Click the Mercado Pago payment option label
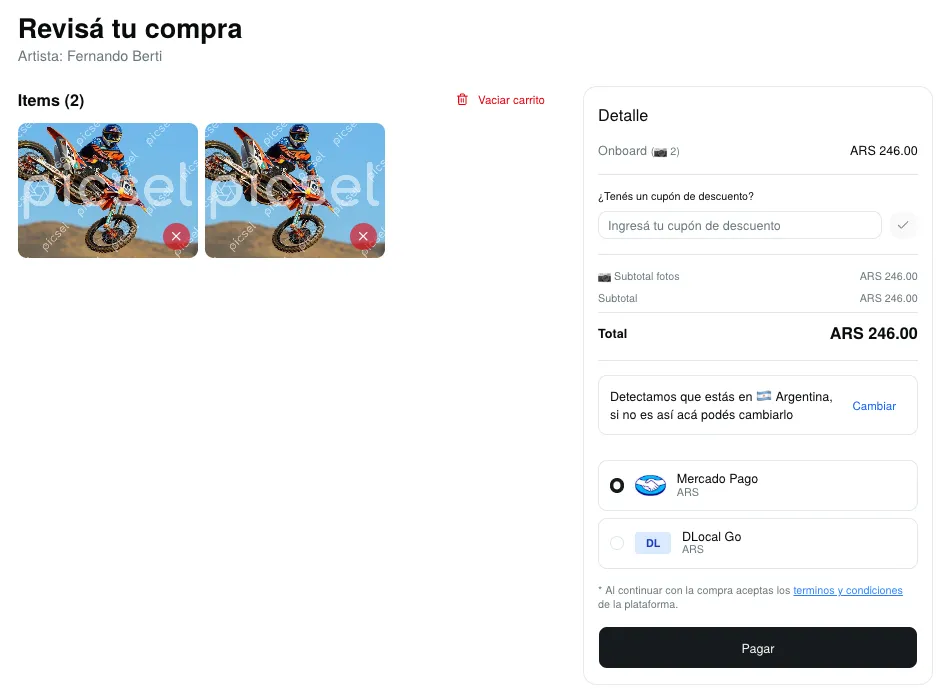This screenshot has width=943, height=695. click(x=717, y=479)
